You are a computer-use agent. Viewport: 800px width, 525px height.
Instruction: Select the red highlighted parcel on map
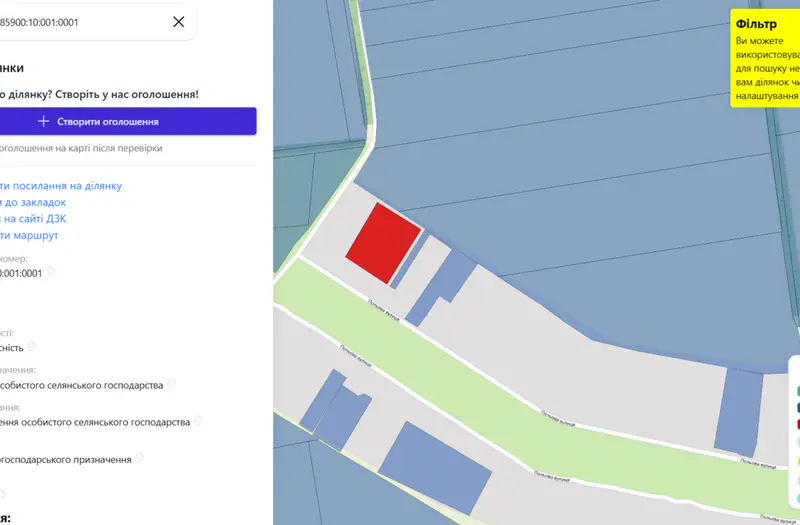383,243
